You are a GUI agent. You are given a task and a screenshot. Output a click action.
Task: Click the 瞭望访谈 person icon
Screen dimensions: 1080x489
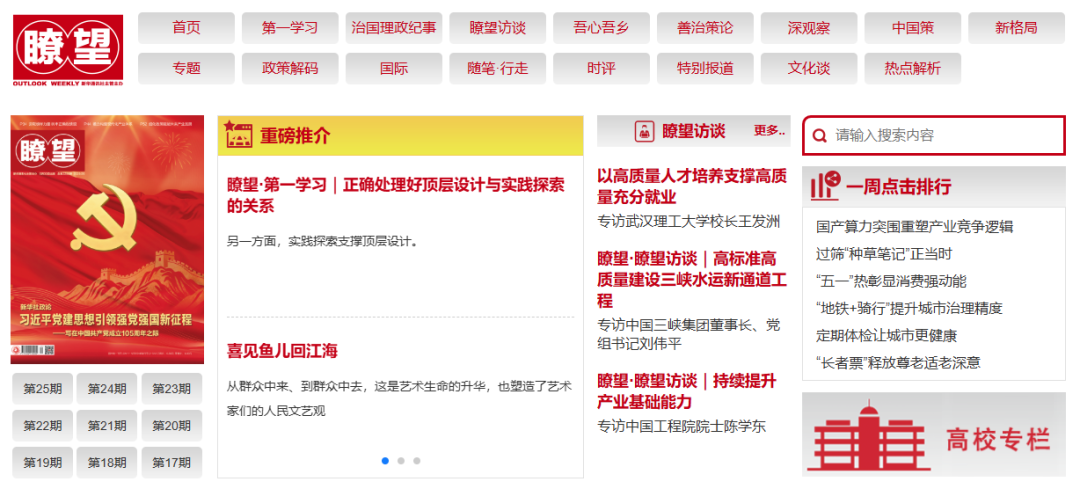pyautogui.click(x=645, y=132)
